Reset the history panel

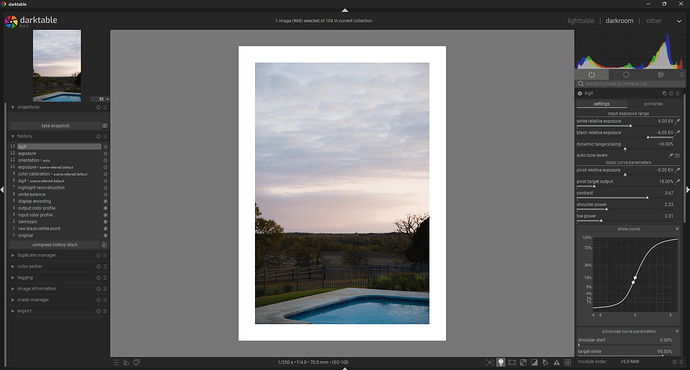click(99, 136)
